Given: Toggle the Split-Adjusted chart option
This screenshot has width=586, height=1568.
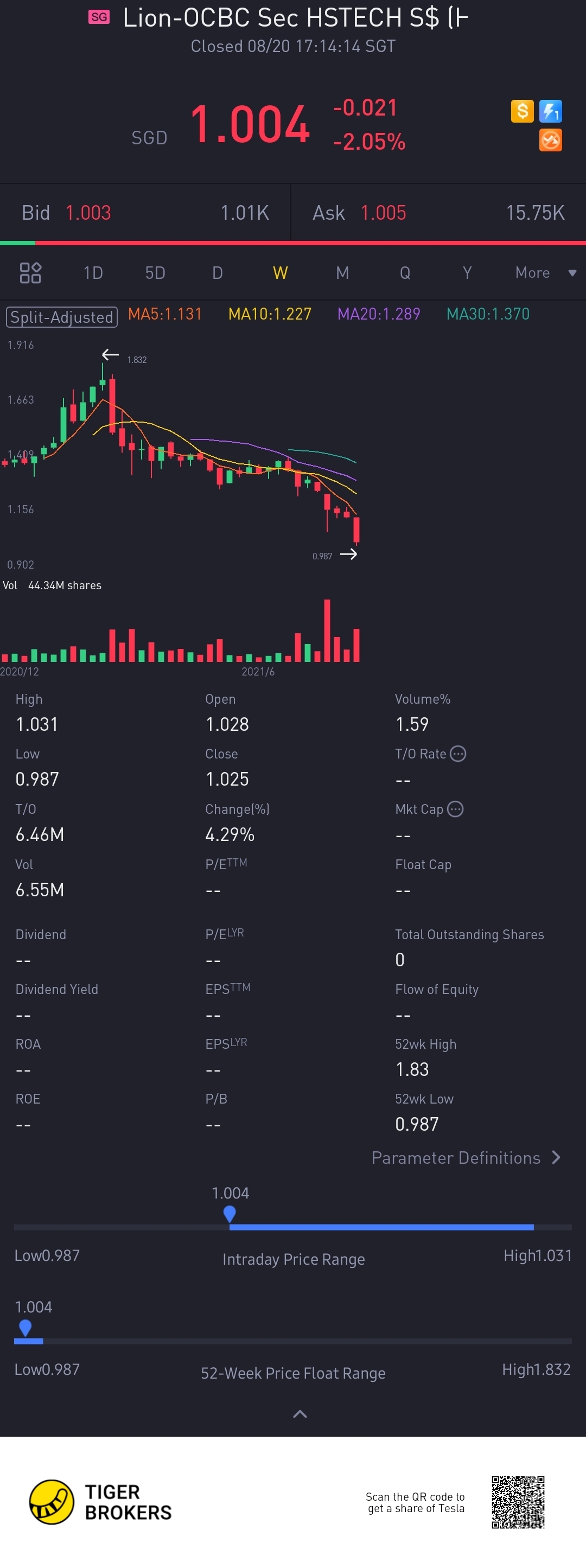Looking at the screenshot, I should point(61,316).
